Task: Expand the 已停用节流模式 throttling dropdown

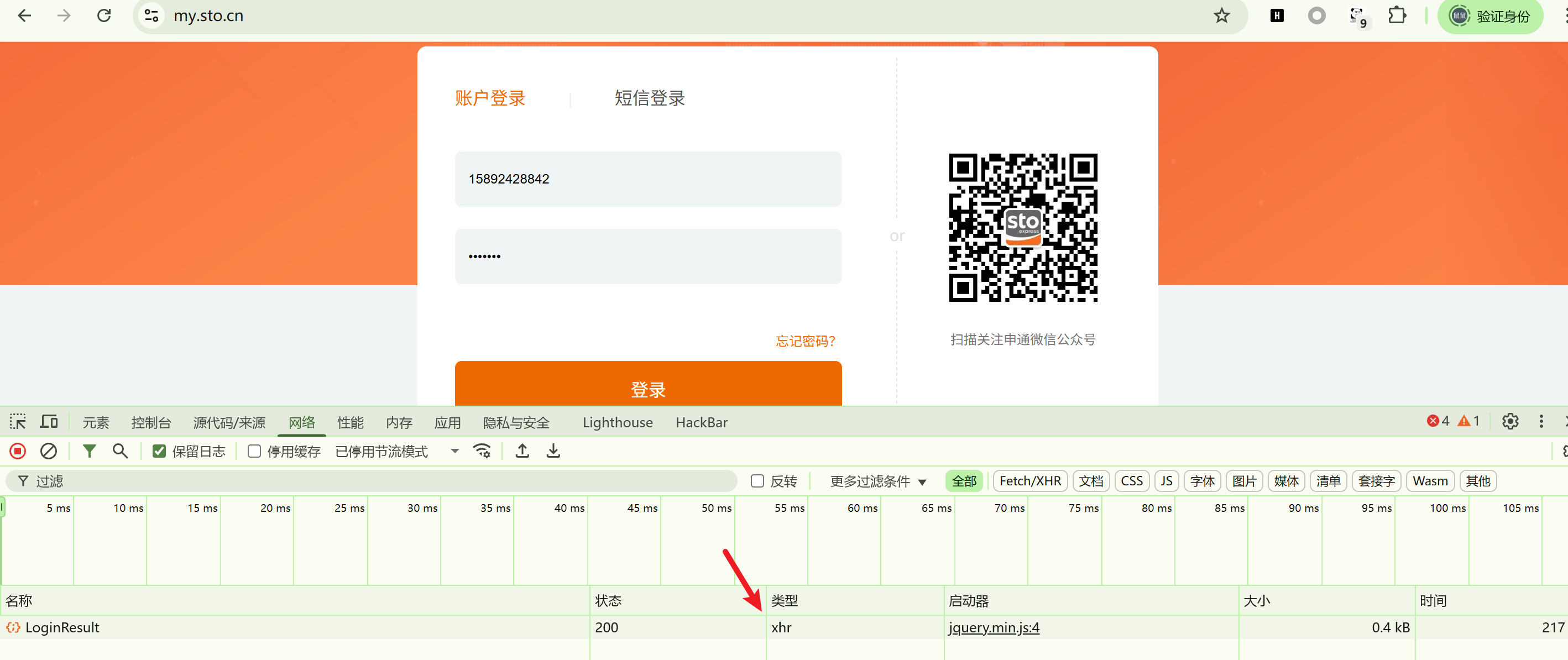Action: pyautogui.click(x=396, y=452)
